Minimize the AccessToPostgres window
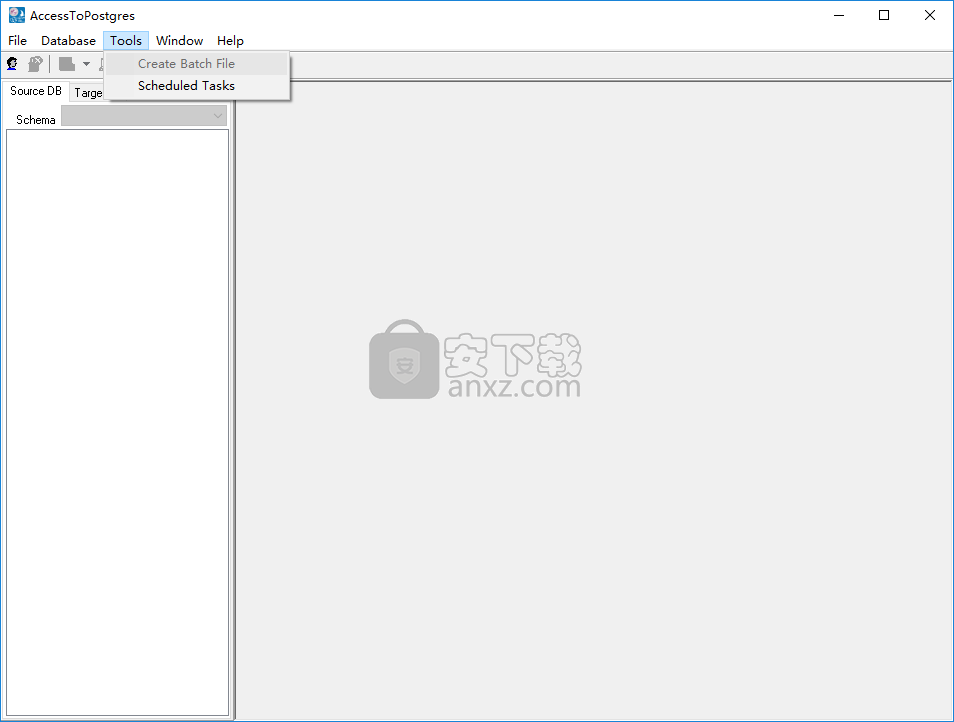 point(839,15)
